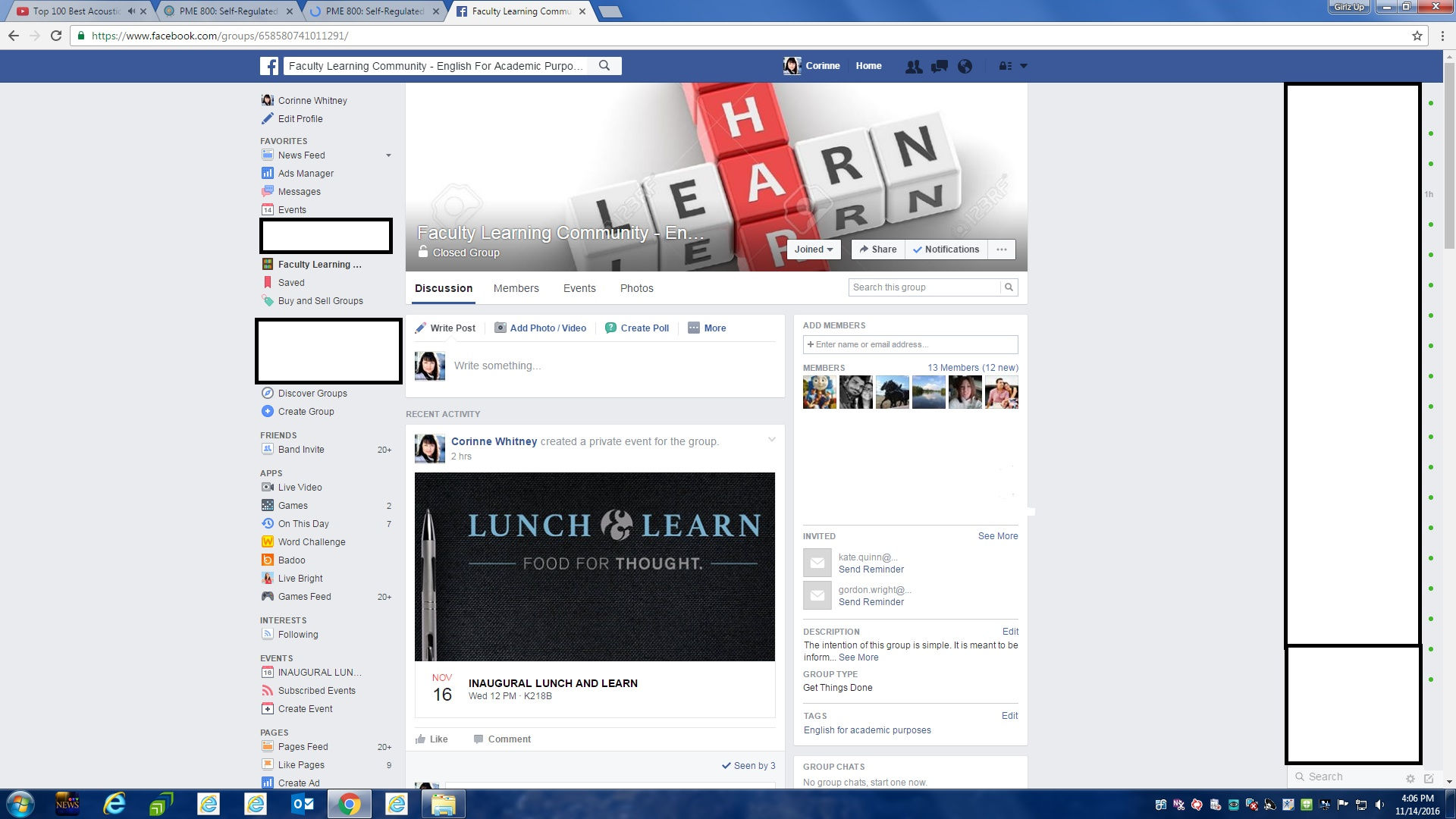Open Events in the Favorites list
This screenshot has width=1456, height=819.
click(x=292, y=210)
